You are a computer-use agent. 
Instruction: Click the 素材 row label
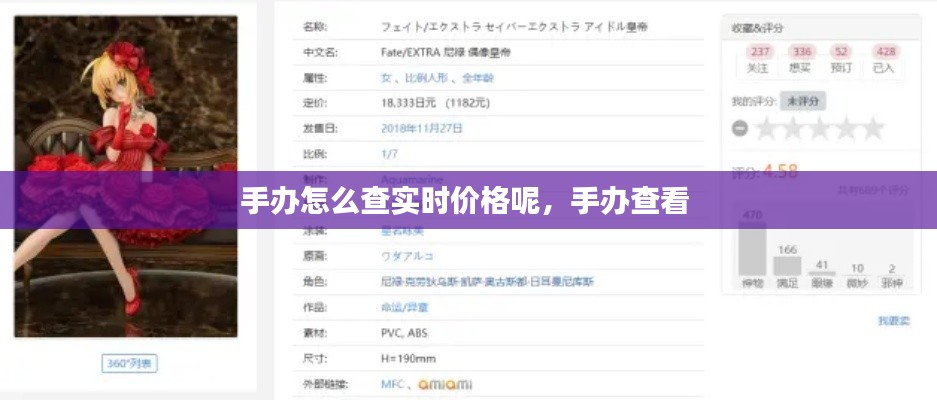pos(315,333)
